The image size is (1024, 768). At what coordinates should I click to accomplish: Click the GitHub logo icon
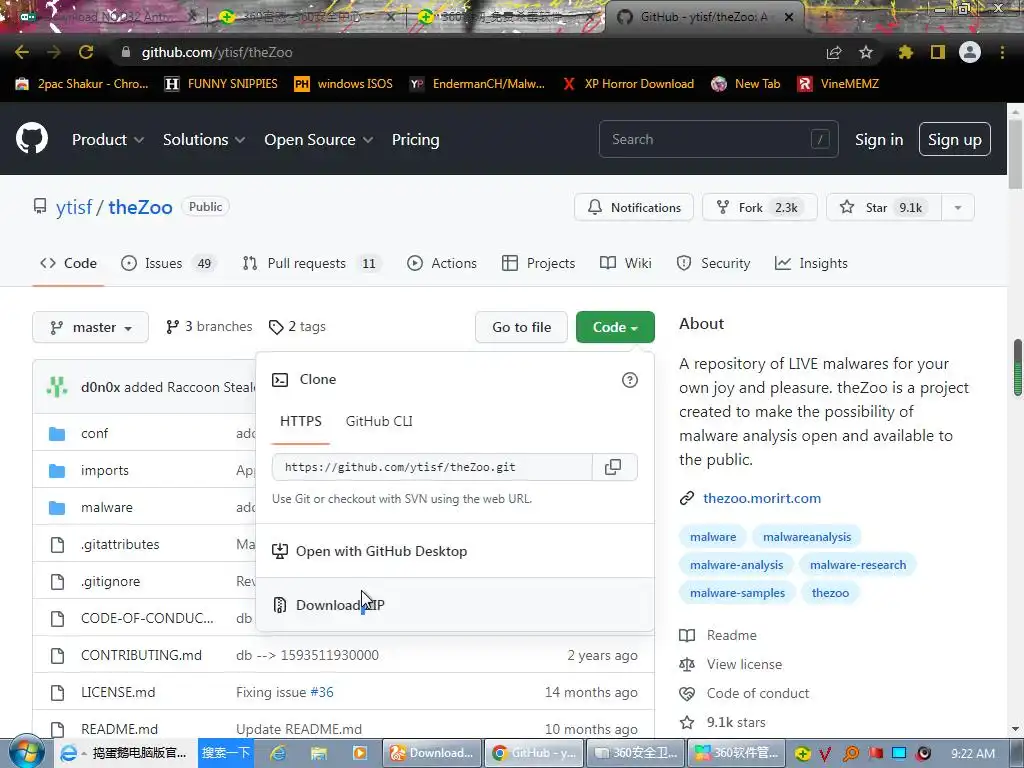(x=31, y=138)
